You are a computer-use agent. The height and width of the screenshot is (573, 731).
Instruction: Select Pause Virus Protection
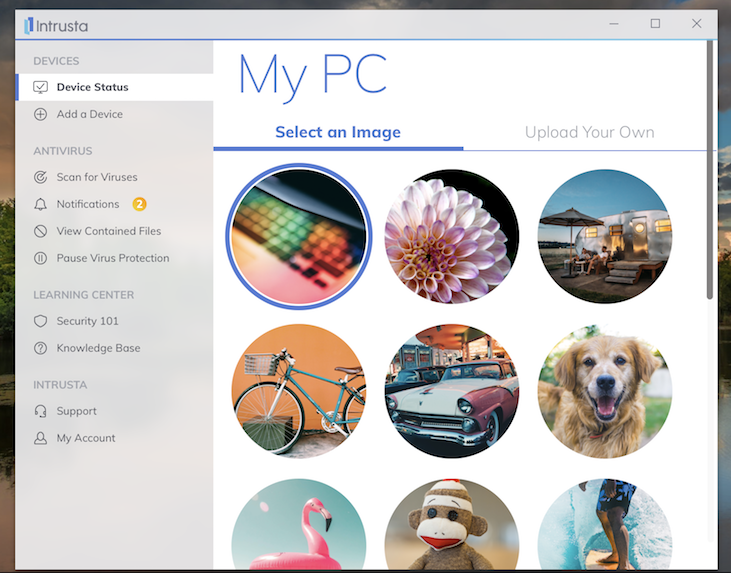coord(115,258)
